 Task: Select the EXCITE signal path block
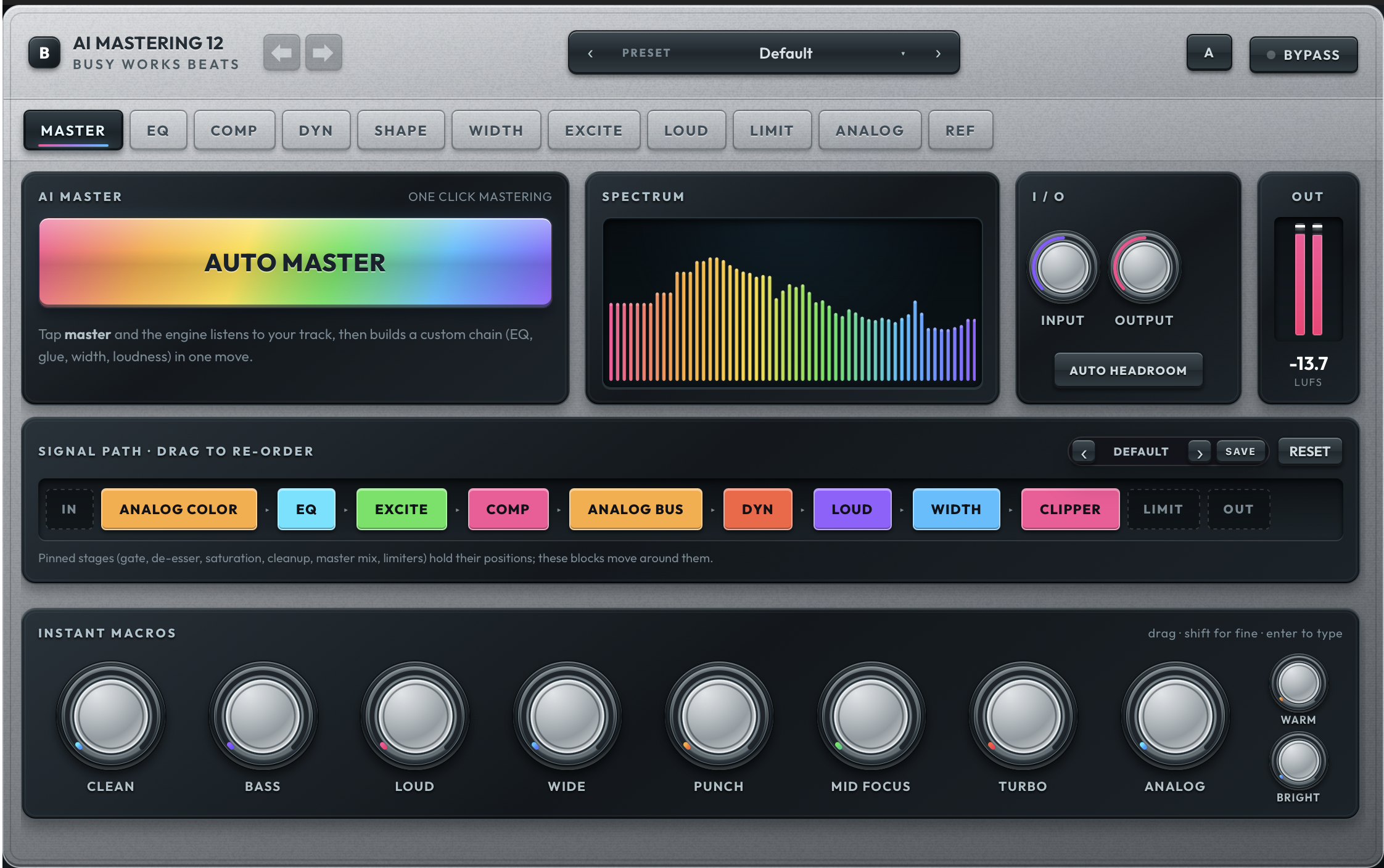click(x=402, y=509)
